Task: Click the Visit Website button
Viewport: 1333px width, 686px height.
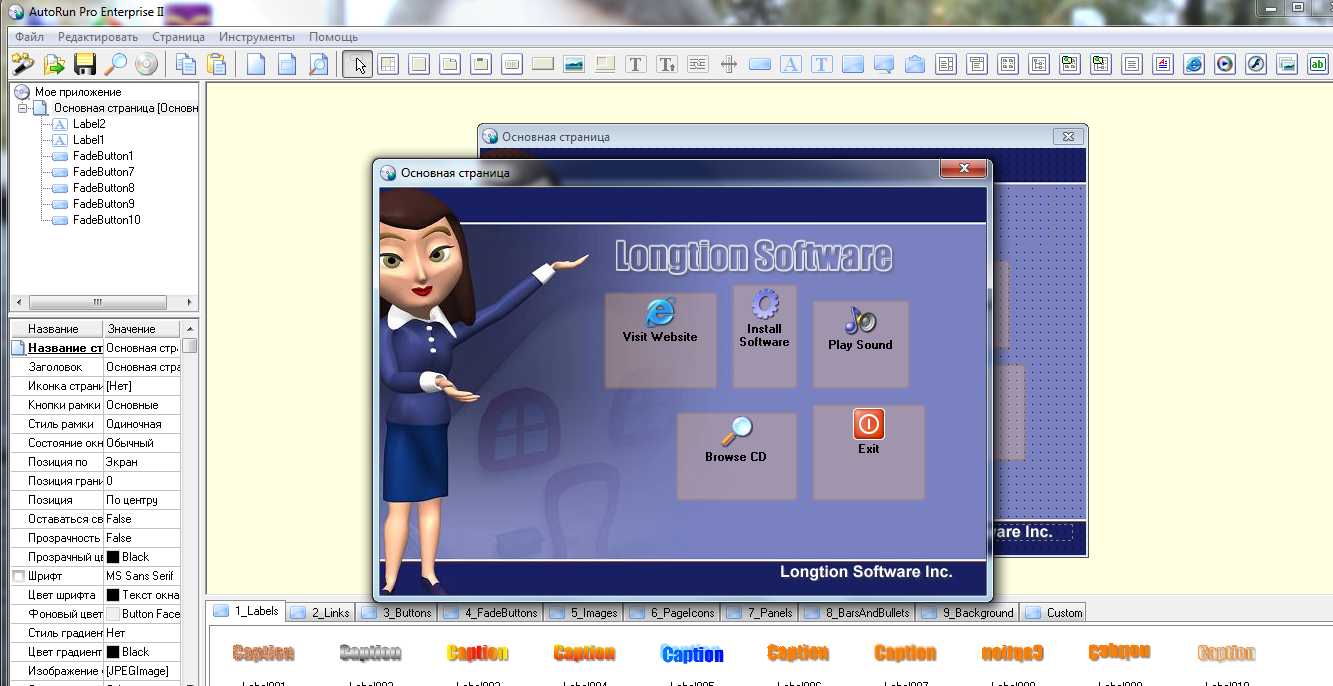Action: click(660, 338)
